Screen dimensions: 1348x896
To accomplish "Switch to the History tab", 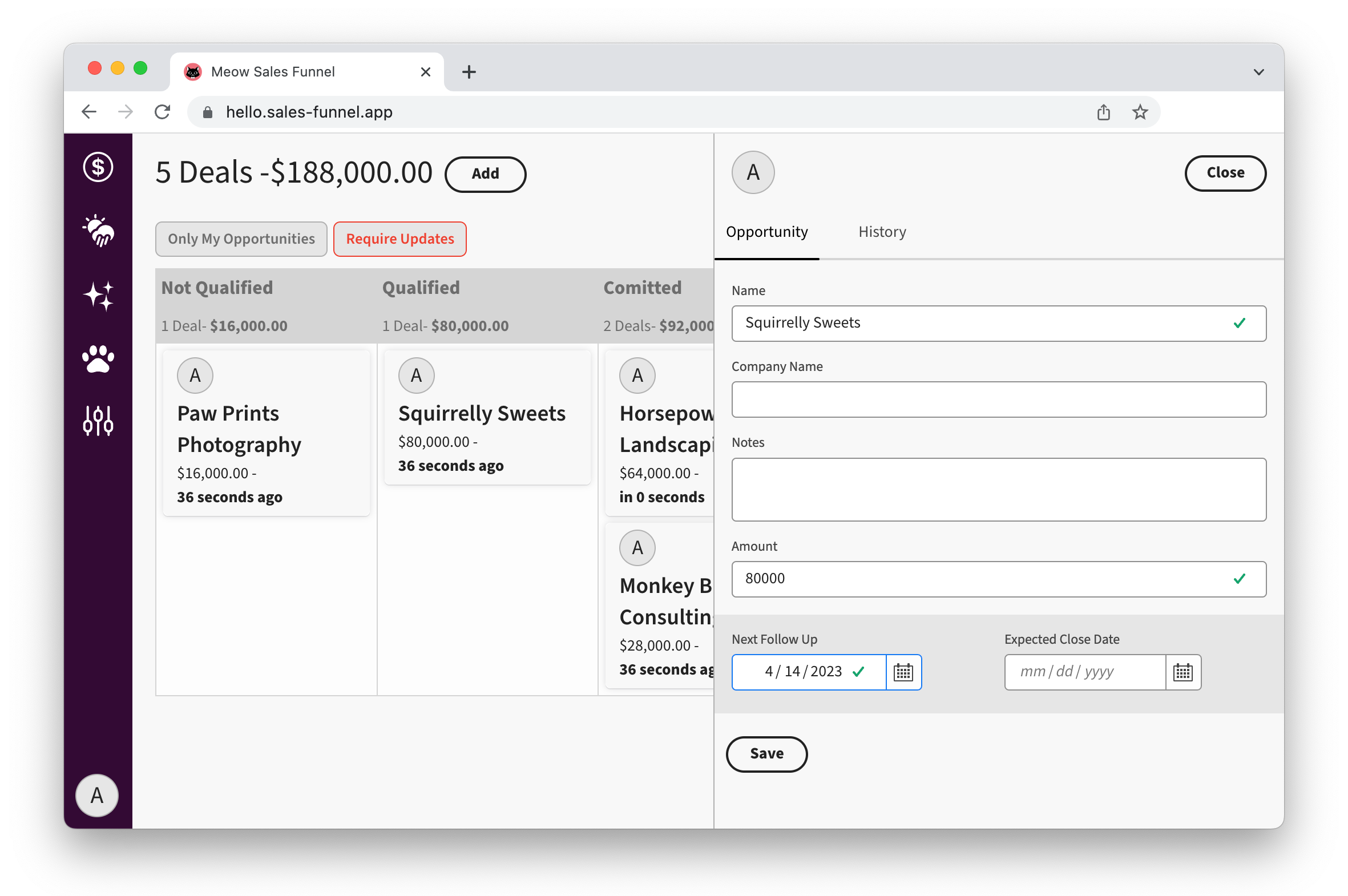I will point(882,232).
